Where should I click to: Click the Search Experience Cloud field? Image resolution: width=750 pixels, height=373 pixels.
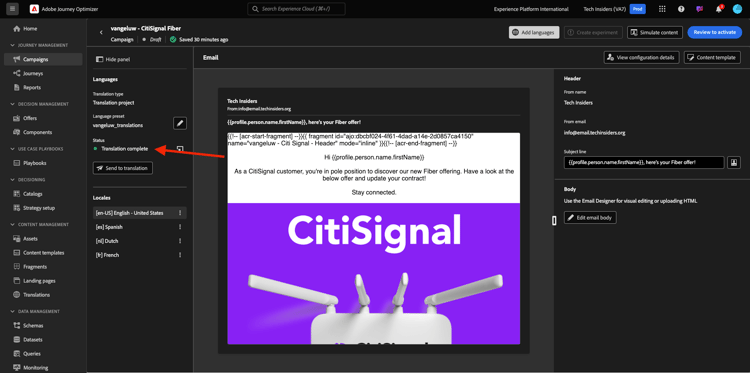pyautogui.click(x=297, y=9)
